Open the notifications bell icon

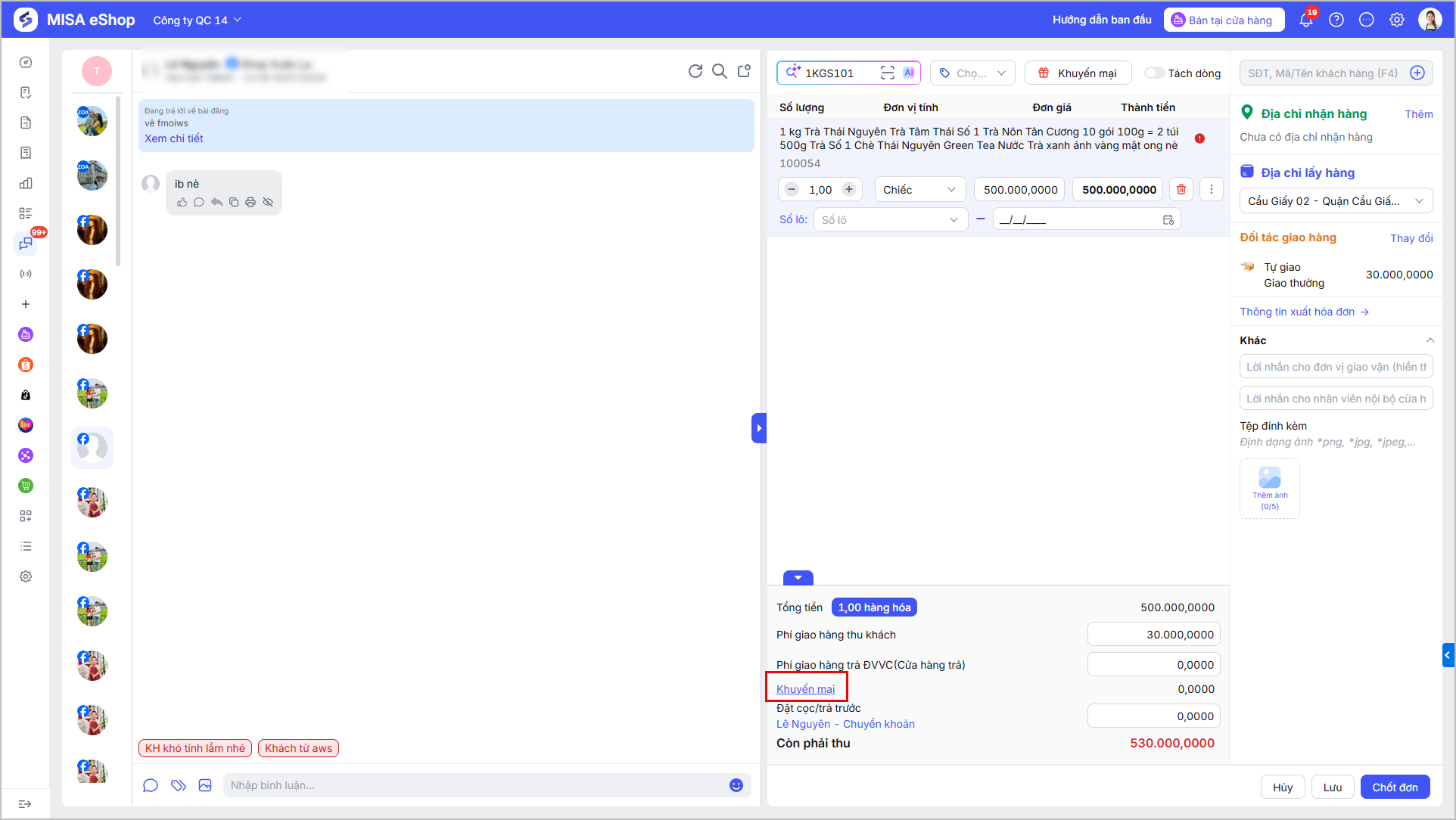[1306, 20]
